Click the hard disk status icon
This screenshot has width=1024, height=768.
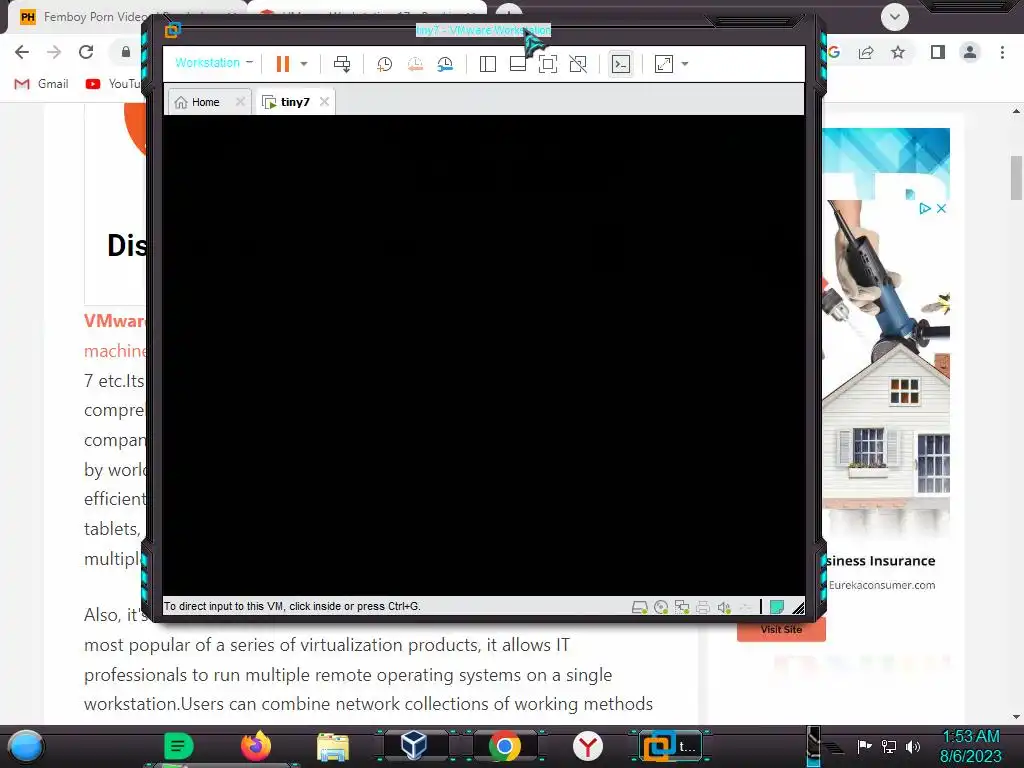[639, 607]
